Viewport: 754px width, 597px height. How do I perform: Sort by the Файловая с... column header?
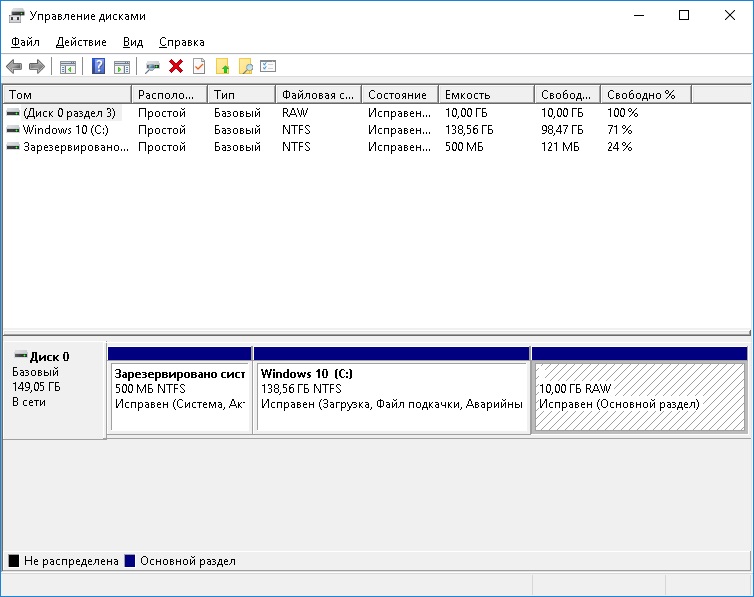tap(318, 95)
